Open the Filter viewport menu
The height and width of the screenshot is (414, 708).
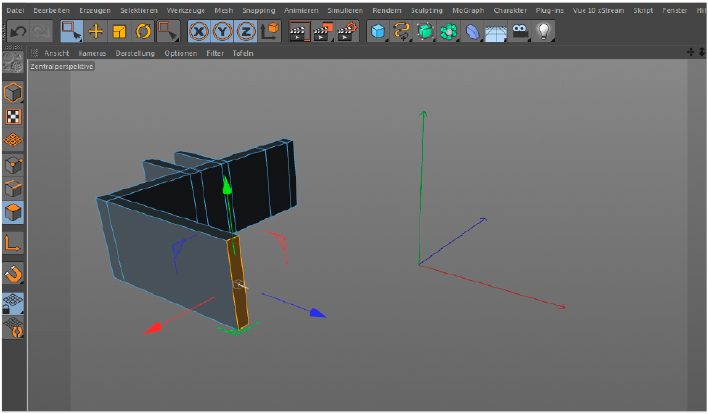pyautogui.click(x=215, y=52)
